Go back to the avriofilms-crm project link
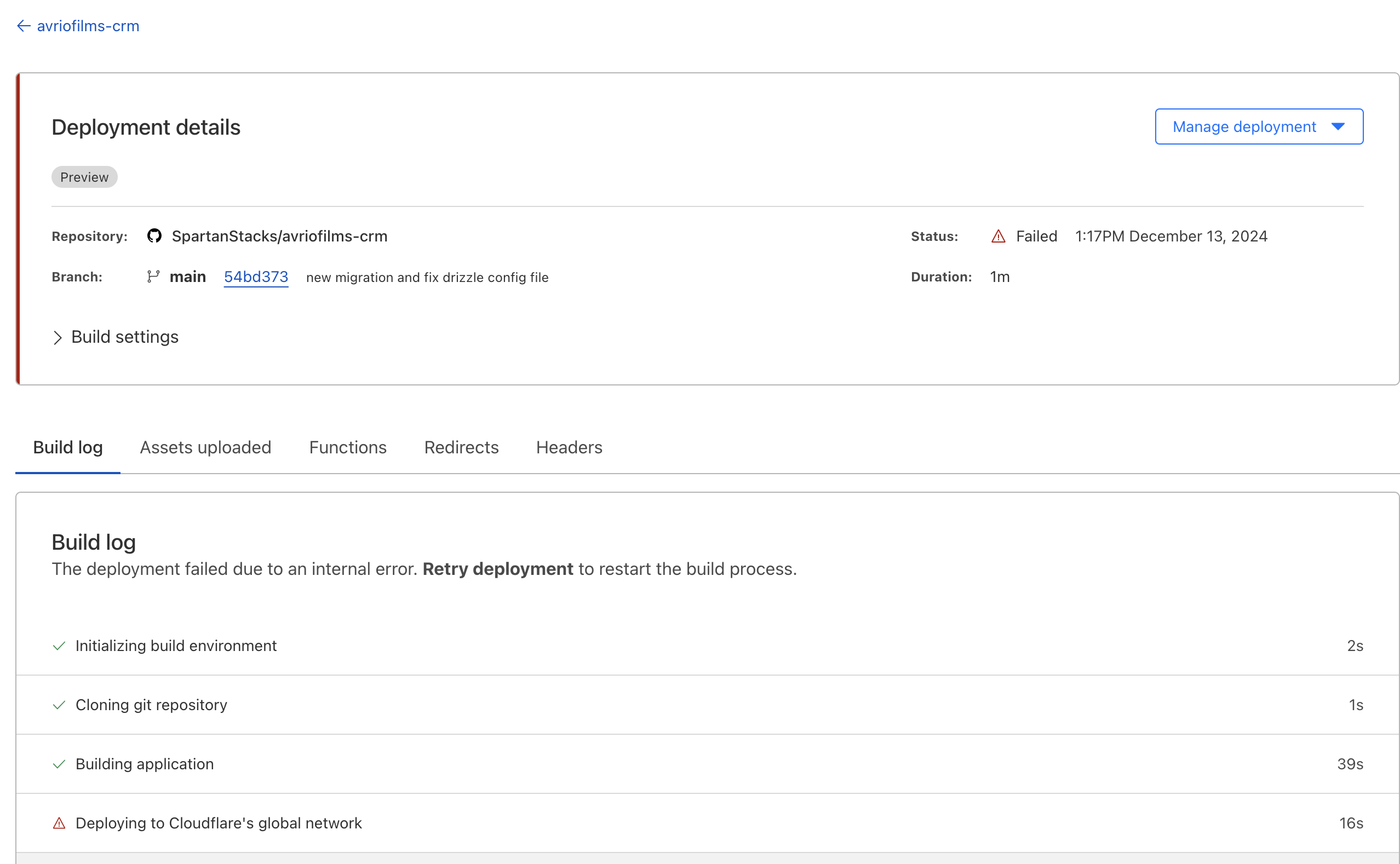This screenshot has width=1400, height=864. pos(88,26)
